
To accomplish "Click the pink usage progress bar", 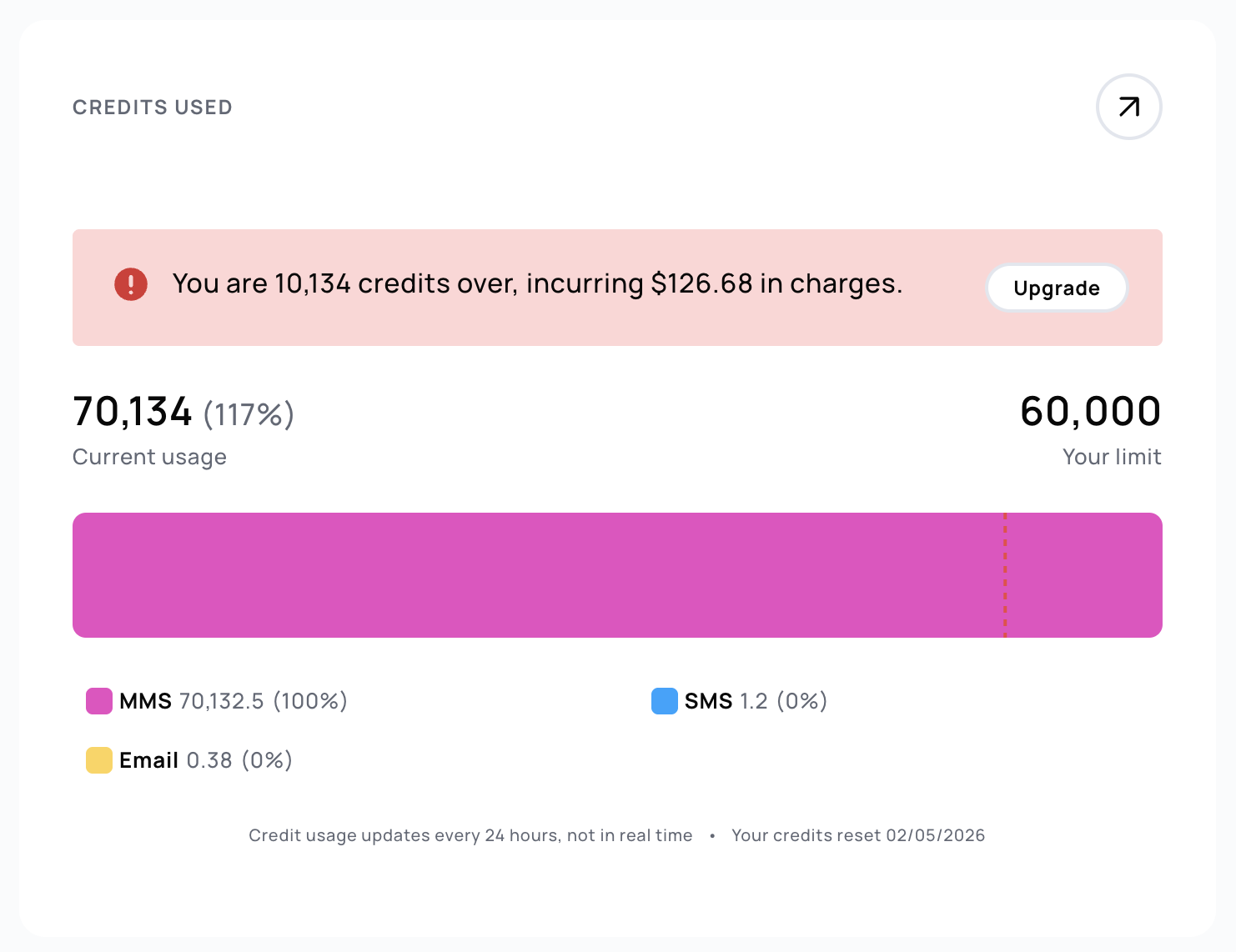I will pyautogui.click(x=534, y=575).
